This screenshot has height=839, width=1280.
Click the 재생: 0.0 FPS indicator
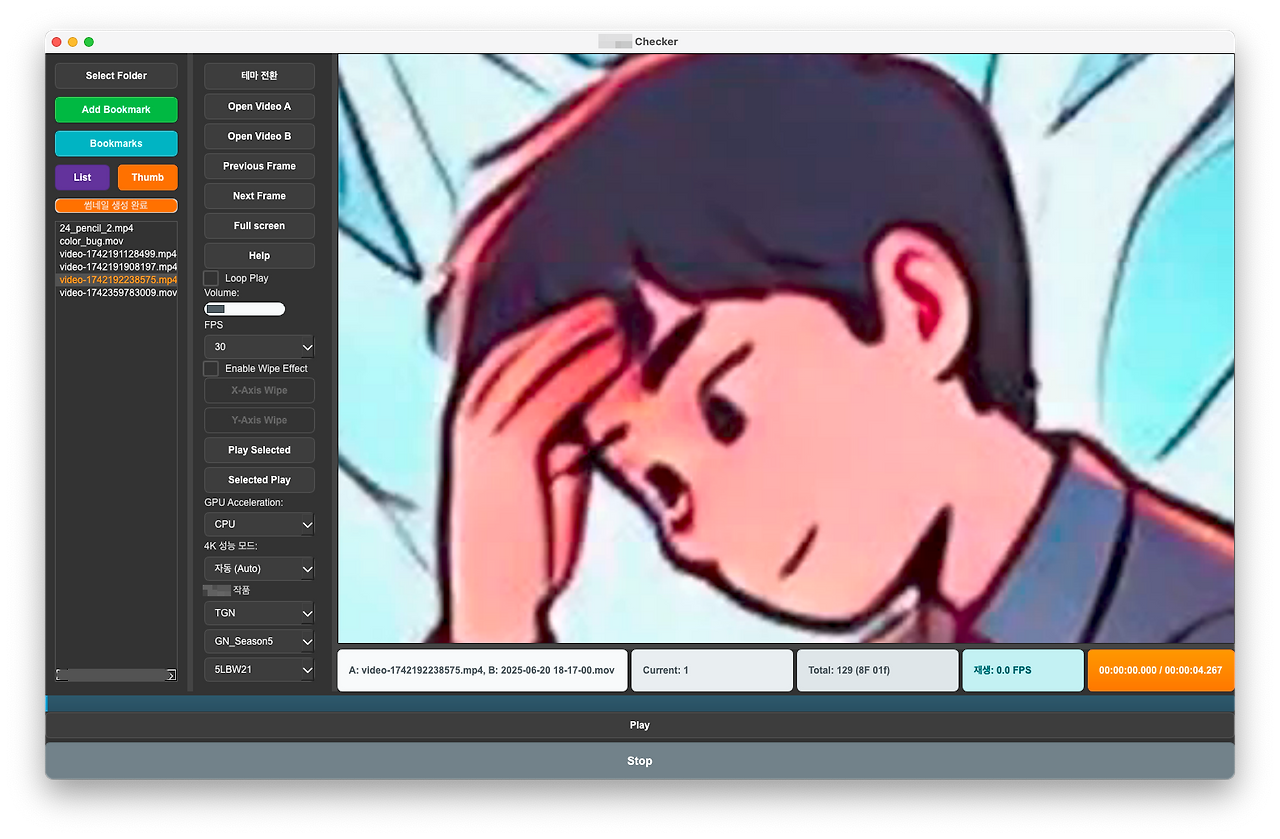coord(1023,670)
